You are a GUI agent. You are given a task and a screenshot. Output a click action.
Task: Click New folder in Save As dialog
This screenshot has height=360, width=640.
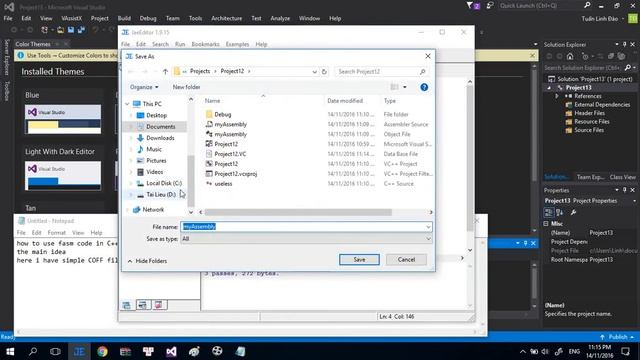tap(187, 87)
